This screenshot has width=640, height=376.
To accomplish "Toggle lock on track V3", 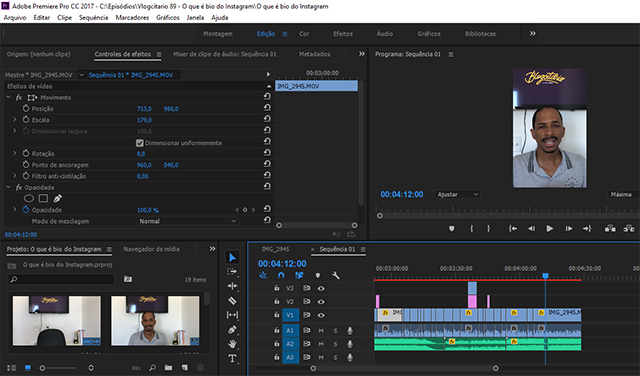I will tap(277, 288).
